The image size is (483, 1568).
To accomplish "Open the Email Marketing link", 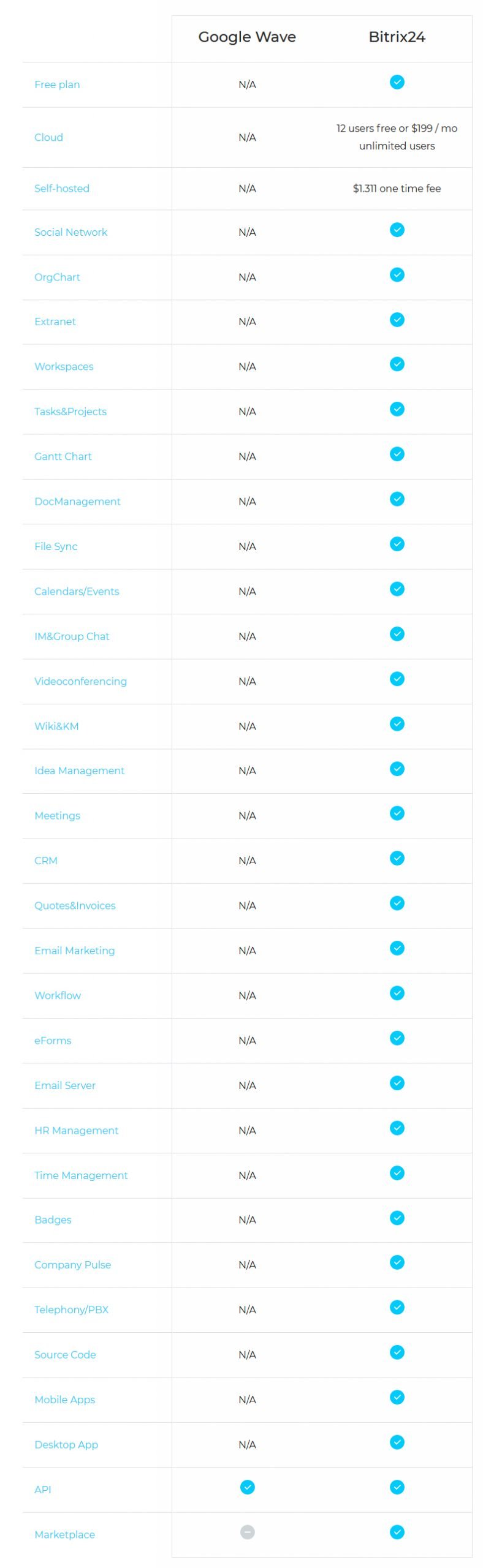I will pyautogui.click(x=75, y=950).
